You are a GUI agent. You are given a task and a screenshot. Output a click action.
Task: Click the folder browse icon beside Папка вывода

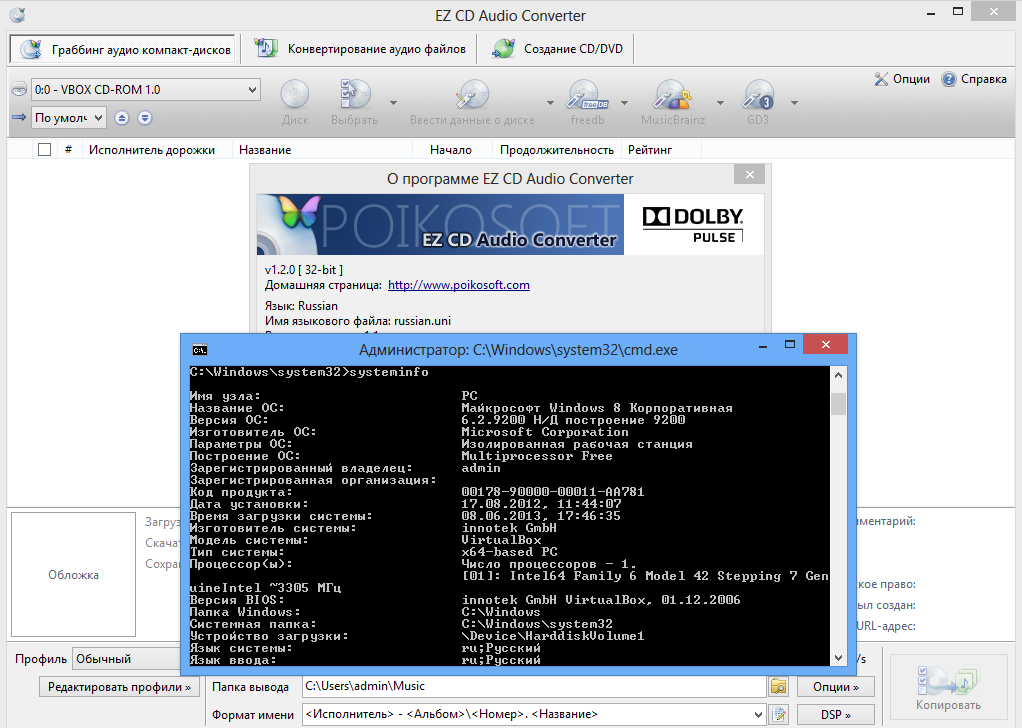[779, 686]
